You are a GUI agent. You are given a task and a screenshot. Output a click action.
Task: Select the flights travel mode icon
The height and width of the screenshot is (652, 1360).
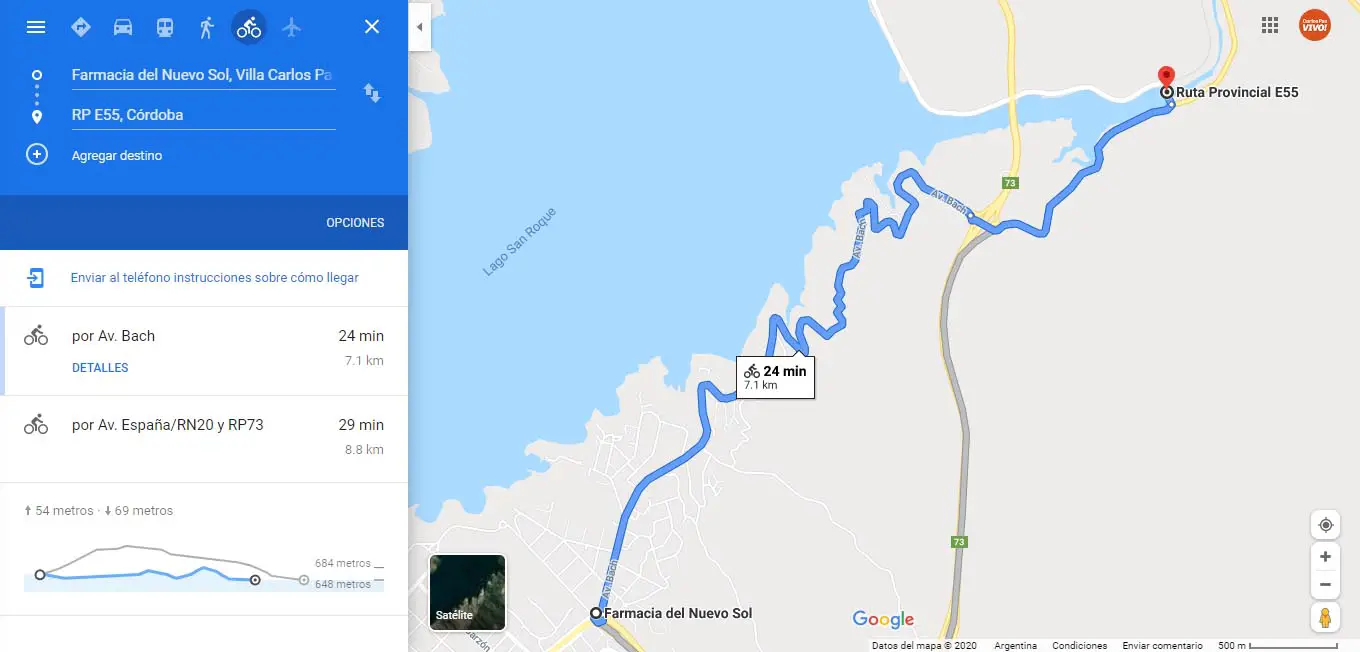[x=291, y=27]
